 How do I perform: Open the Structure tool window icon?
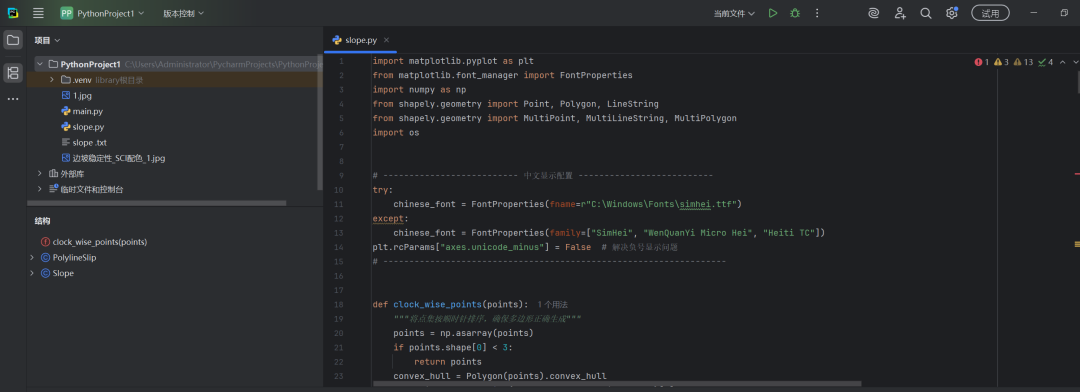coord(13,72)
